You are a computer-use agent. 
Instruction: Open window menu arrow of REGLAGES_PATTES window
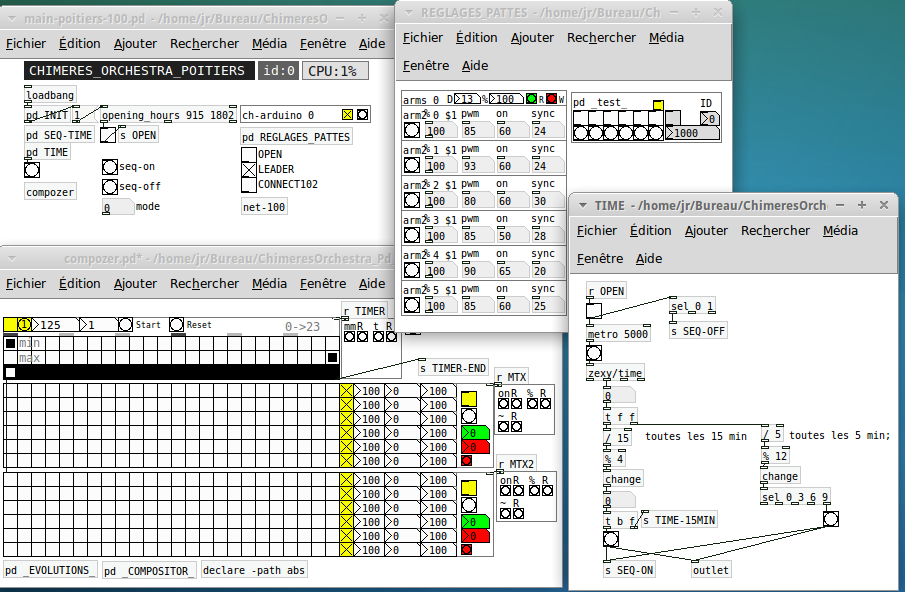pyautogui.click(x=409, y=12)
